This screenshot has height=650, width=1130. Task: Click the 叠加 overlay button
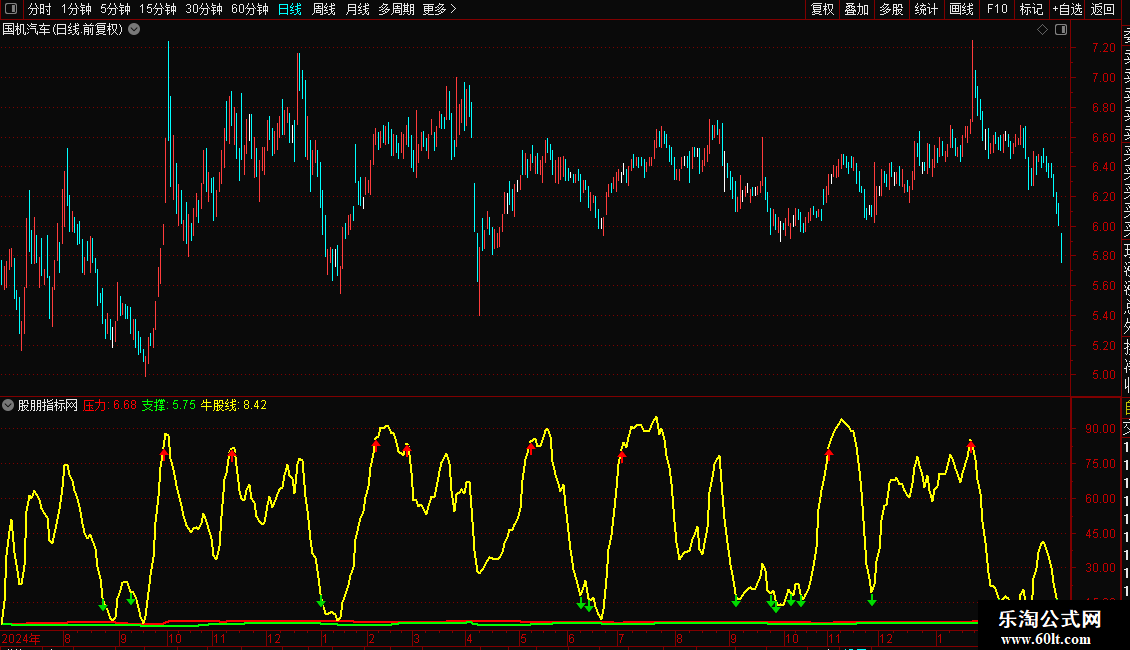pyautogui.click(x=857, y=9)
